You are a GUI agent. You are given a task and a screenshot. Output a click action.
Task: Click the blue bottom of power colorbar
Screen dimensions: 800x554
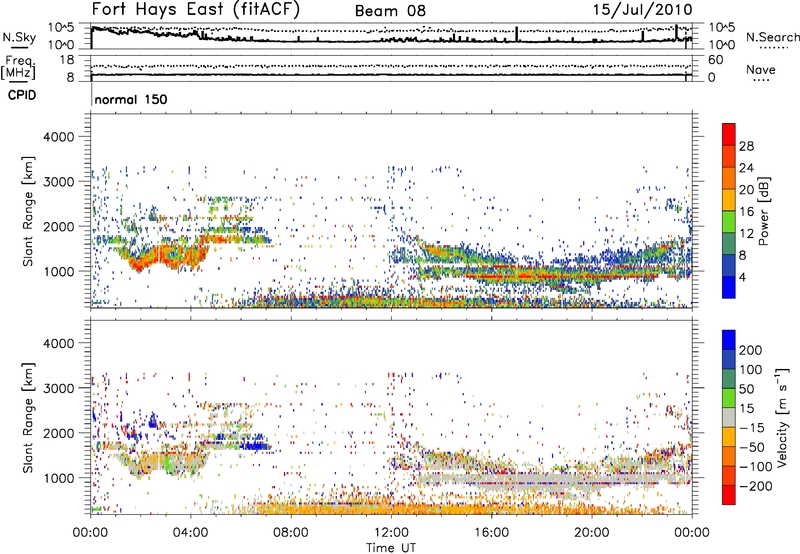pos(729,288)
